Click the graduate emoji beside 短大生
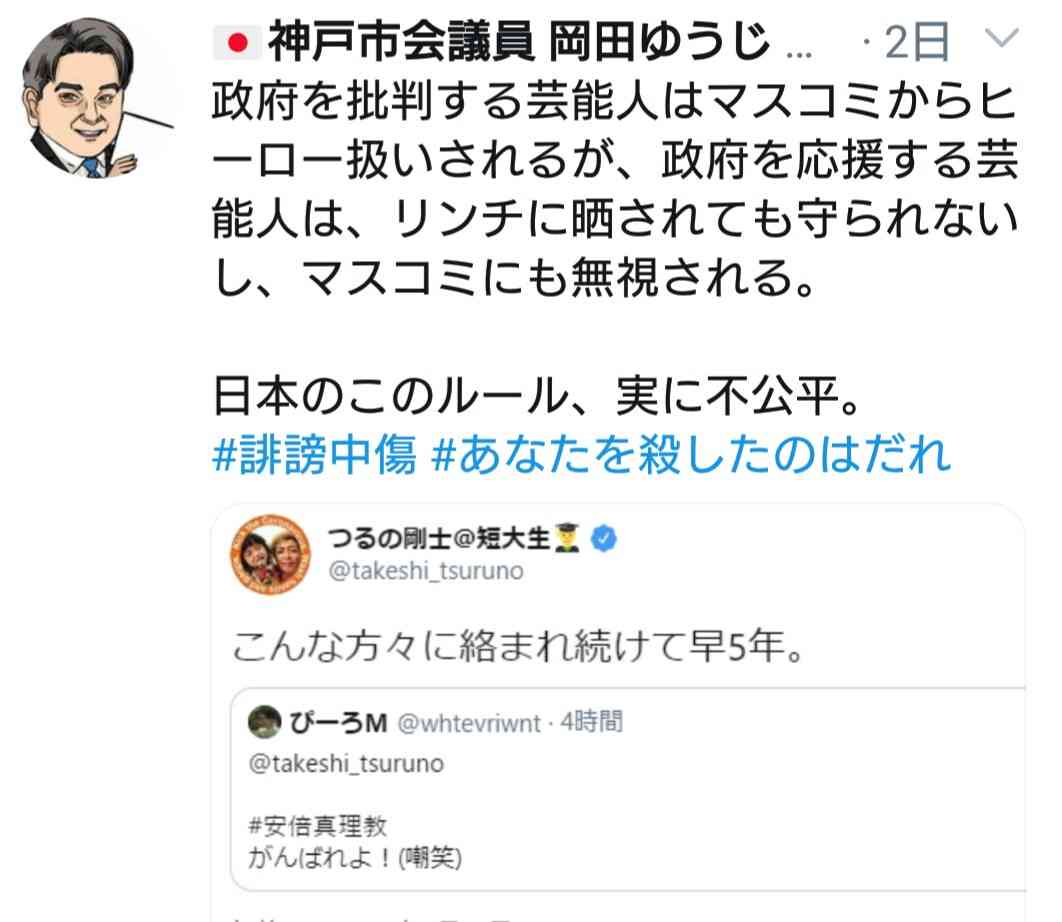This screenshot has height=922, width=1062. click(567, 539)
